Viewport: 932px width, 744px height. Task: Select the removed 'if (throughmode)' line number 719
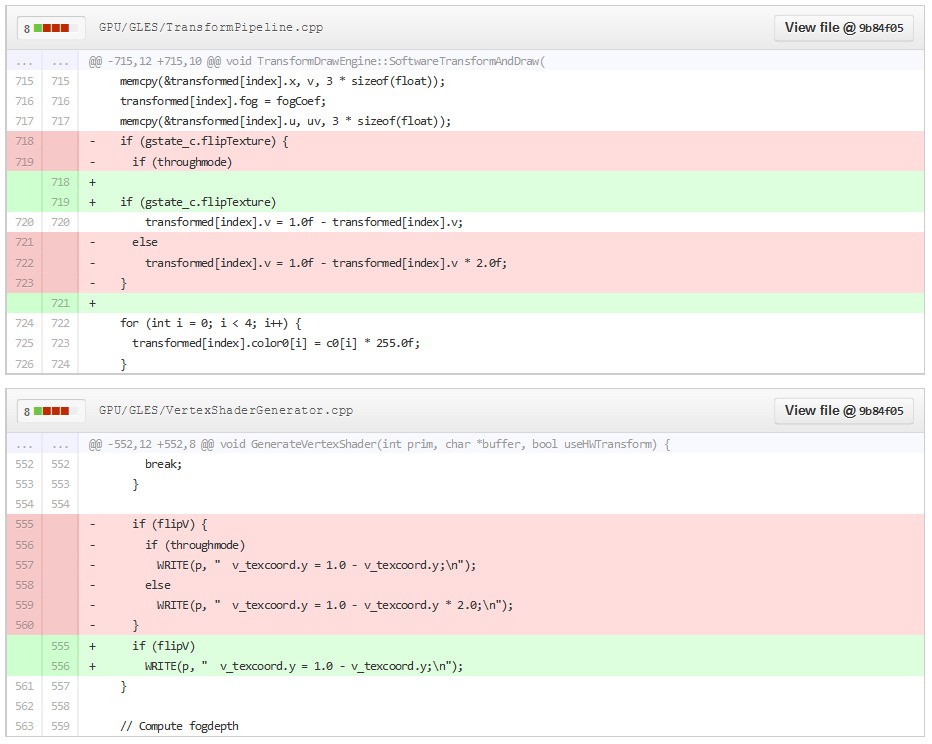tap(25, 162)
